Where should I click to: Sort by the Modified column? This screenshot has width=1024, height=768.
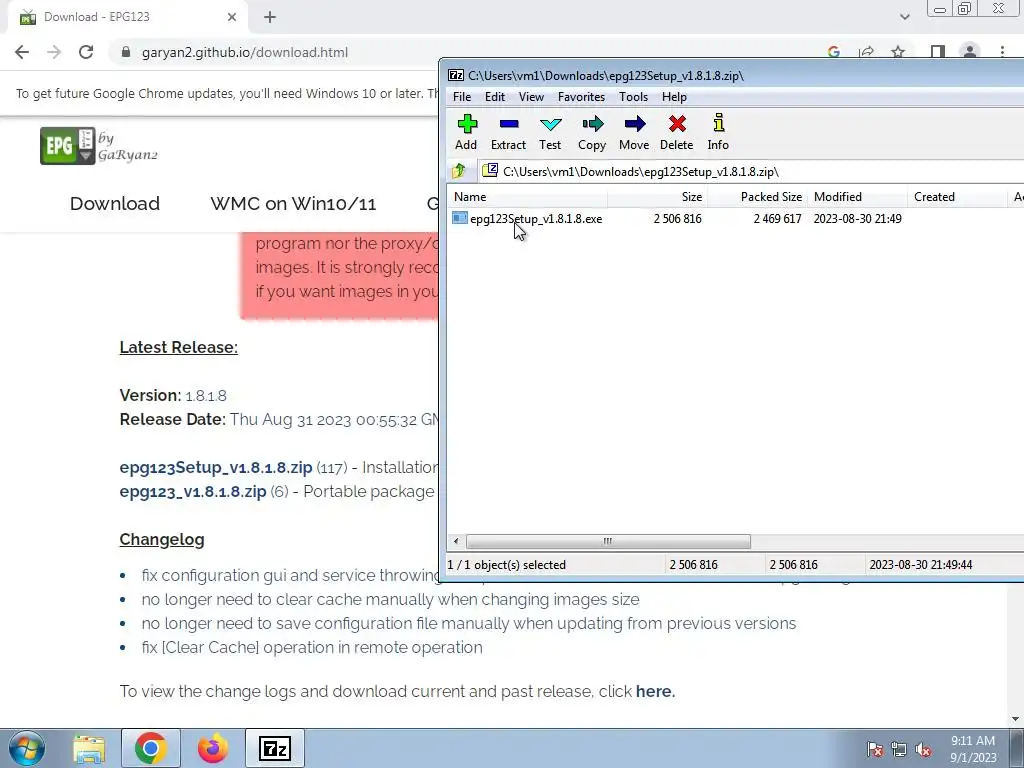pos(857,197)
